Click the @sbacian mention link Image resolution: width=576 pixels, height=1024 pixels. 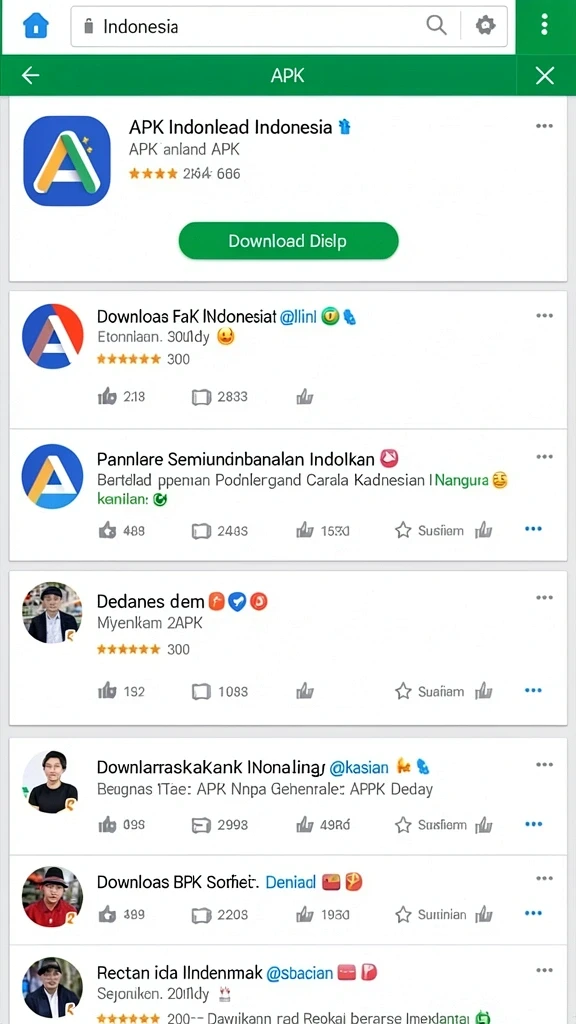click(300, 973)
